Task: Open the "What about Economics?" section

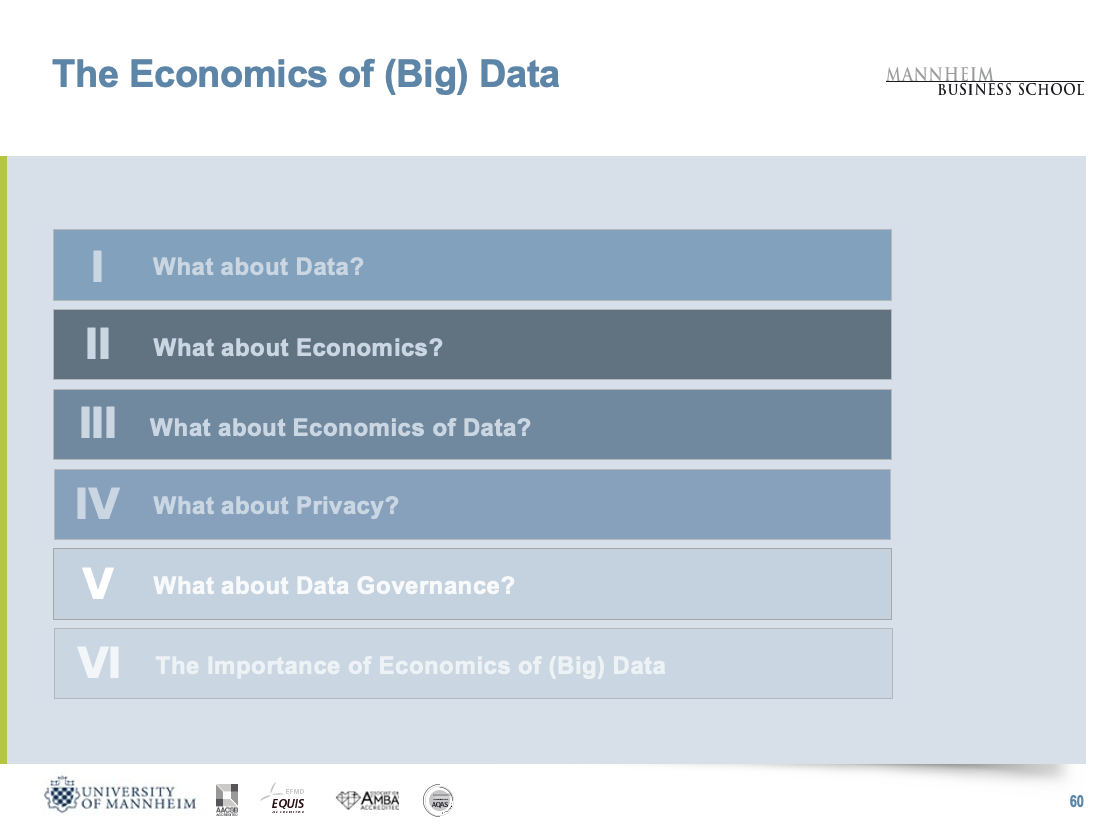Action: 297,348
